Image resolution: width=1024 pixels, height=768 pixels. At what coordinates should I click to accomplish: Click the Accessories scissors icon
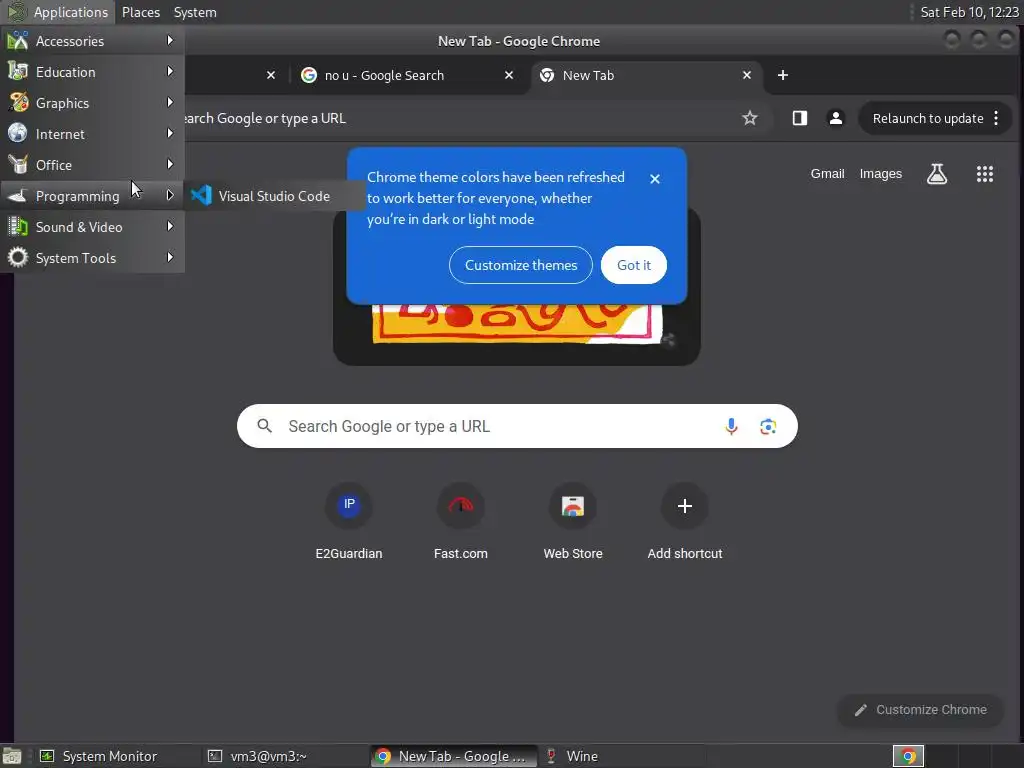18,40
